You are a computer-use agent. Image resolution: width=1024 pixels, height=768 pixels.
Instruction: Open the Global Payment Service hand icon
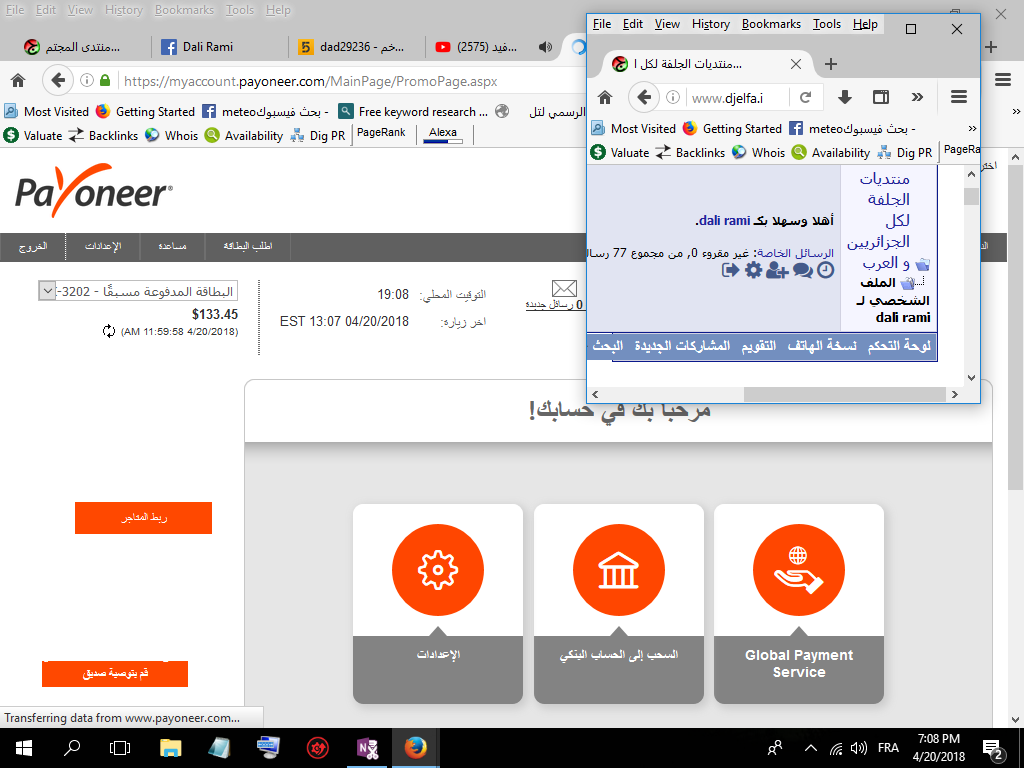coord(799,569)
